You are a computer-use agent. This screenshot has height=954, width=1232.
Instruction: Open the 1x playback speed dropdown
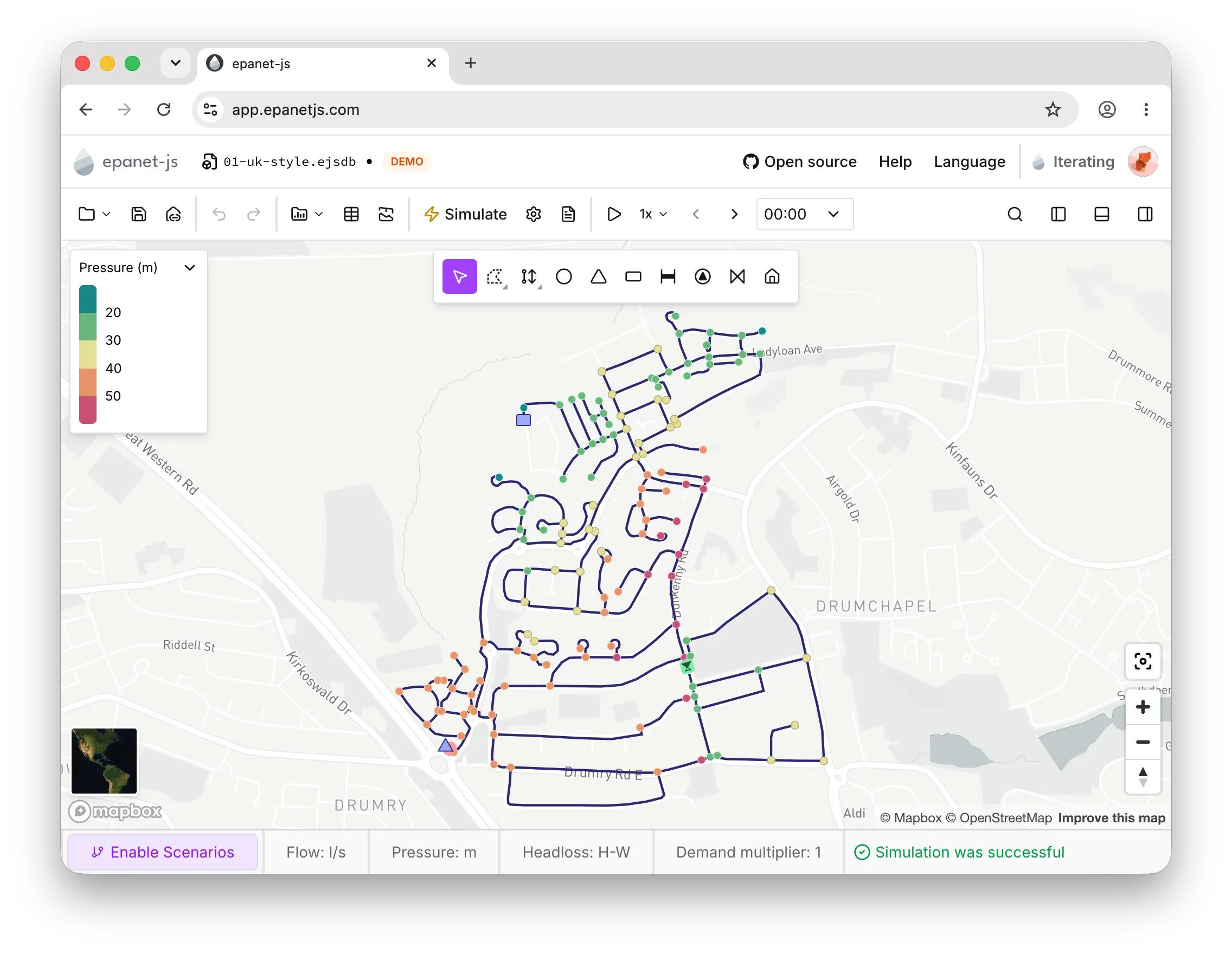(x=653, y=214)
